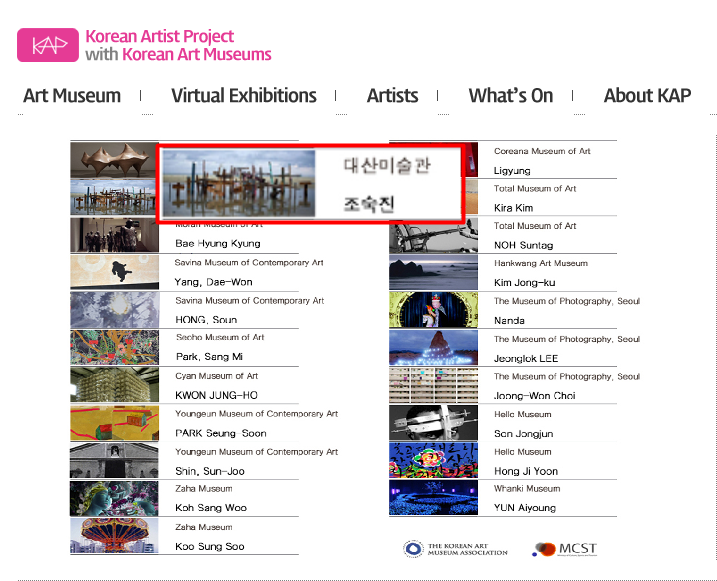Image resolution: width=717 pixels, height=581 pixels.
Task: Select Bae Hyung Kyung's dark figures thumbnail
Action: point(114,235)
